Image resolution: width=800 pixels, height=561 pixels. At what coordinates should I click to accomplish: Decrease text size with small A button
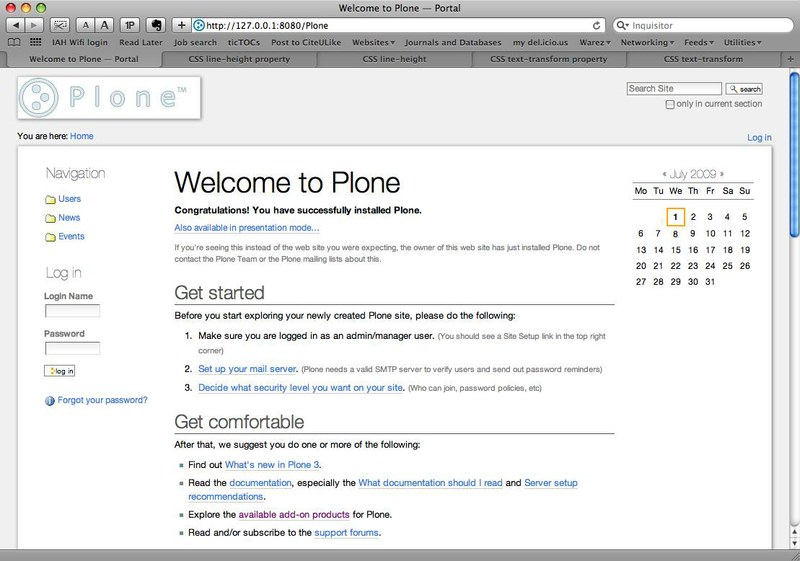pos(85,25)
